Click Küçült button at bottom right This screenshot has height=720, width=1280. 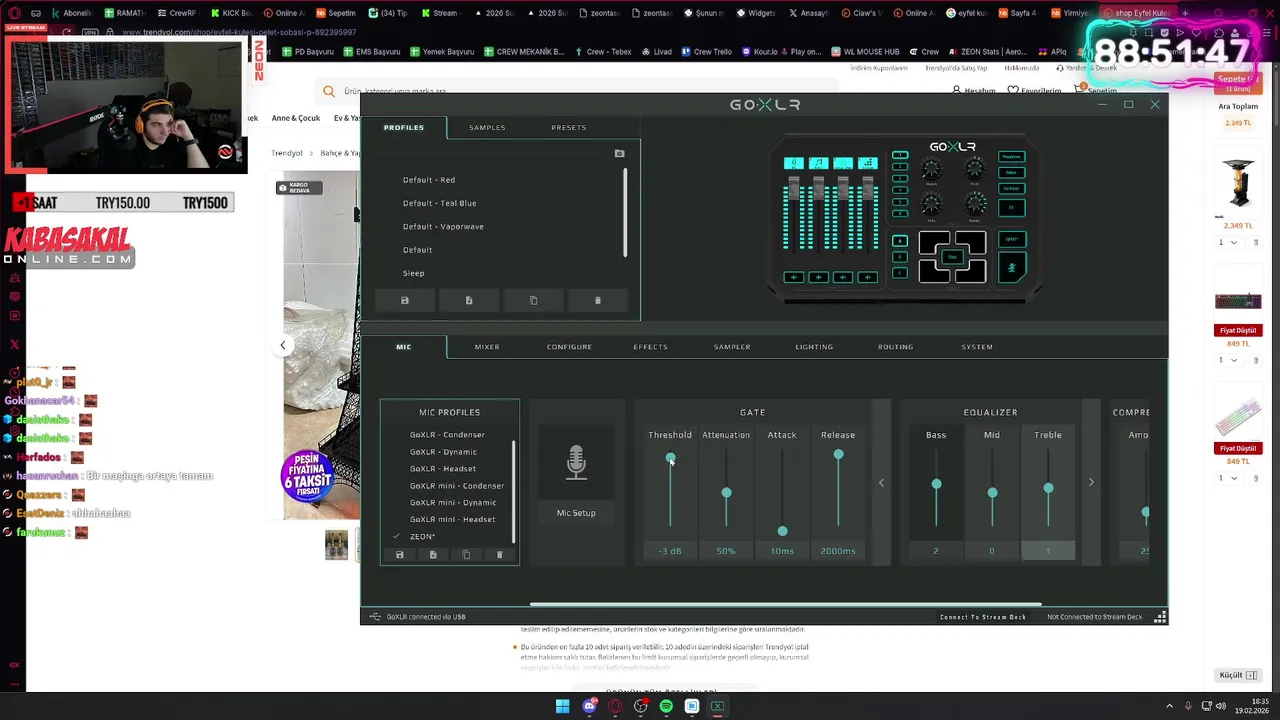(x=1237, y=675)
